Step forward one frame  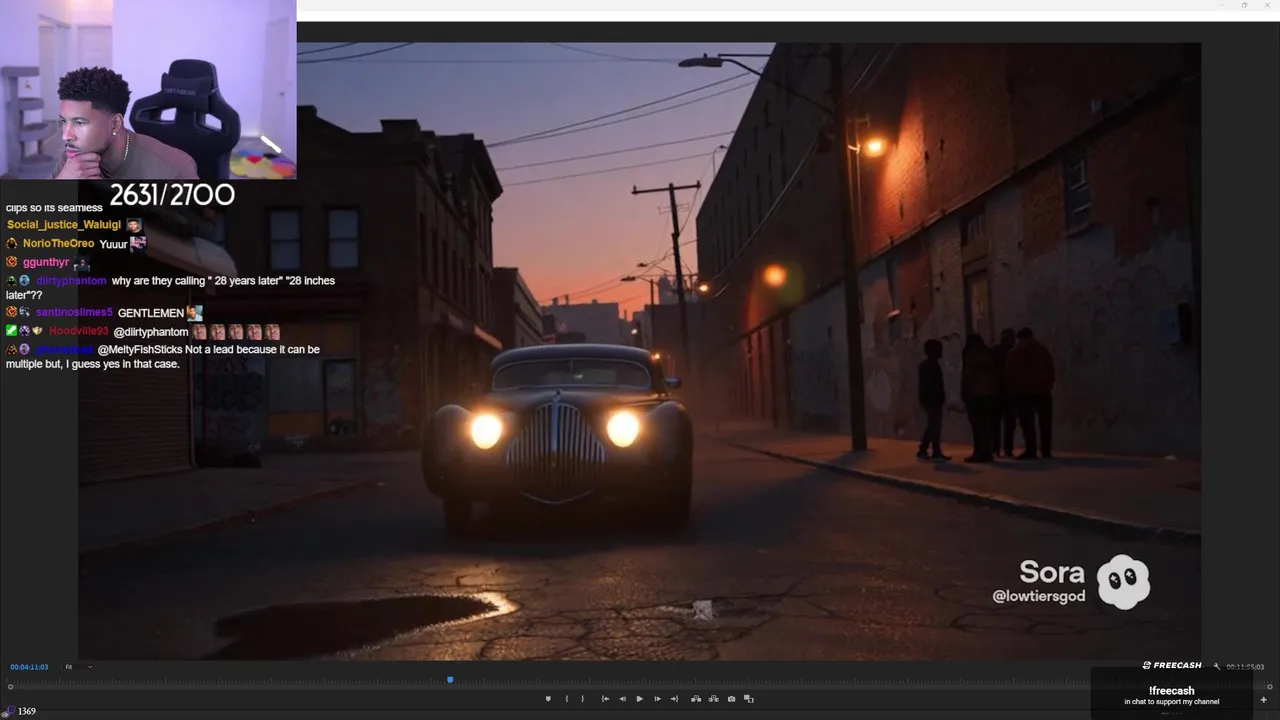pos(657,699)
